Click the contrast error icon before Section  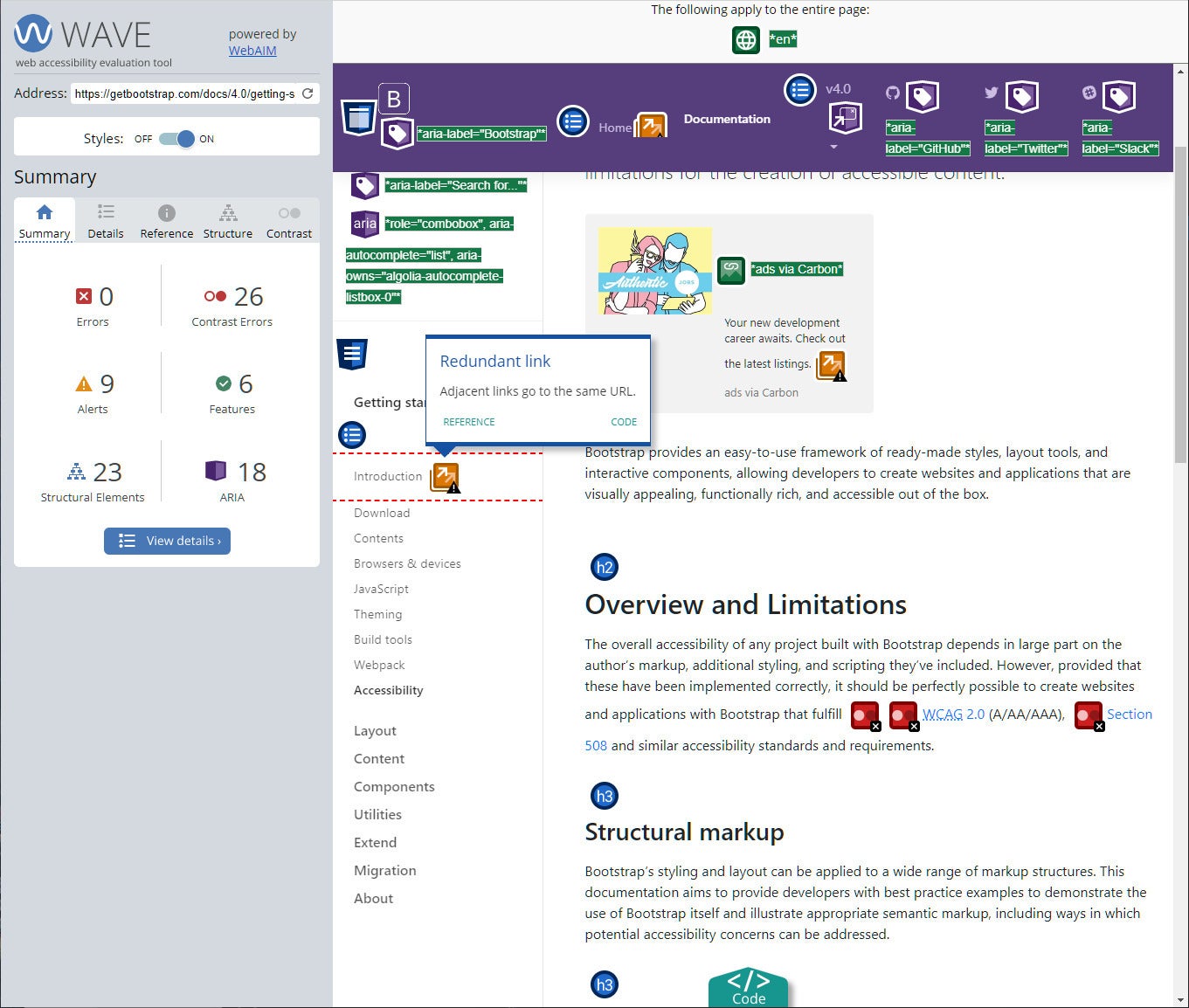point(1089,715)
